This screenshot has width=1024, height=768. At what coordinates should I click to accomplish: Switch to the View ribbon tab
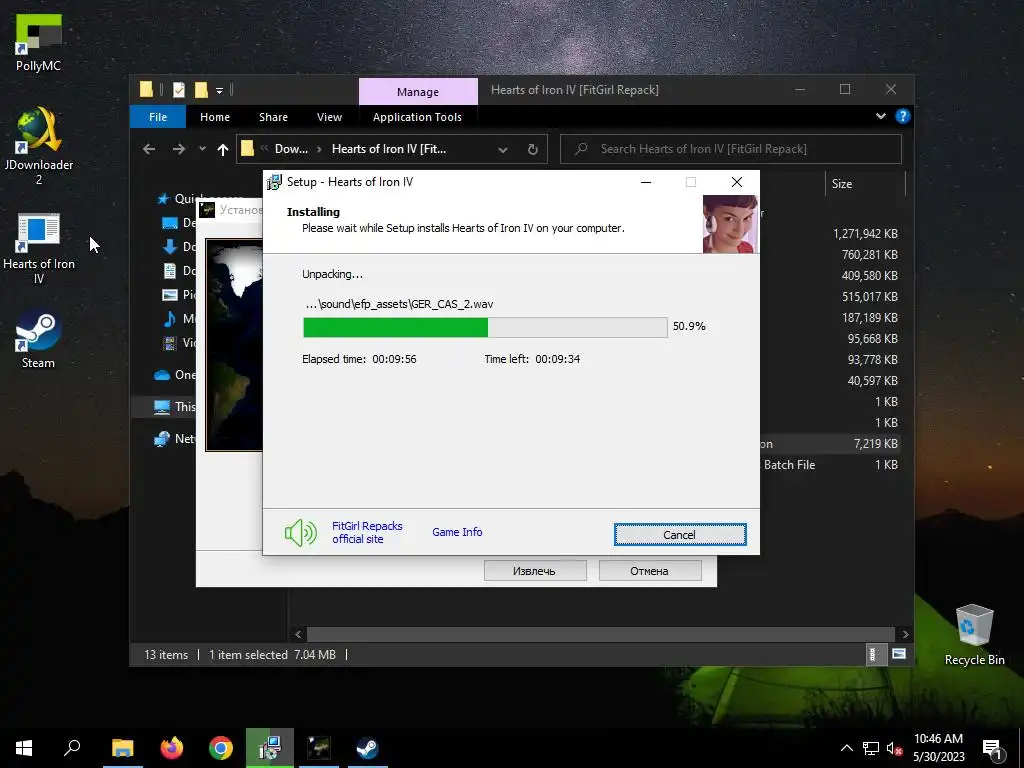(329, 117)
